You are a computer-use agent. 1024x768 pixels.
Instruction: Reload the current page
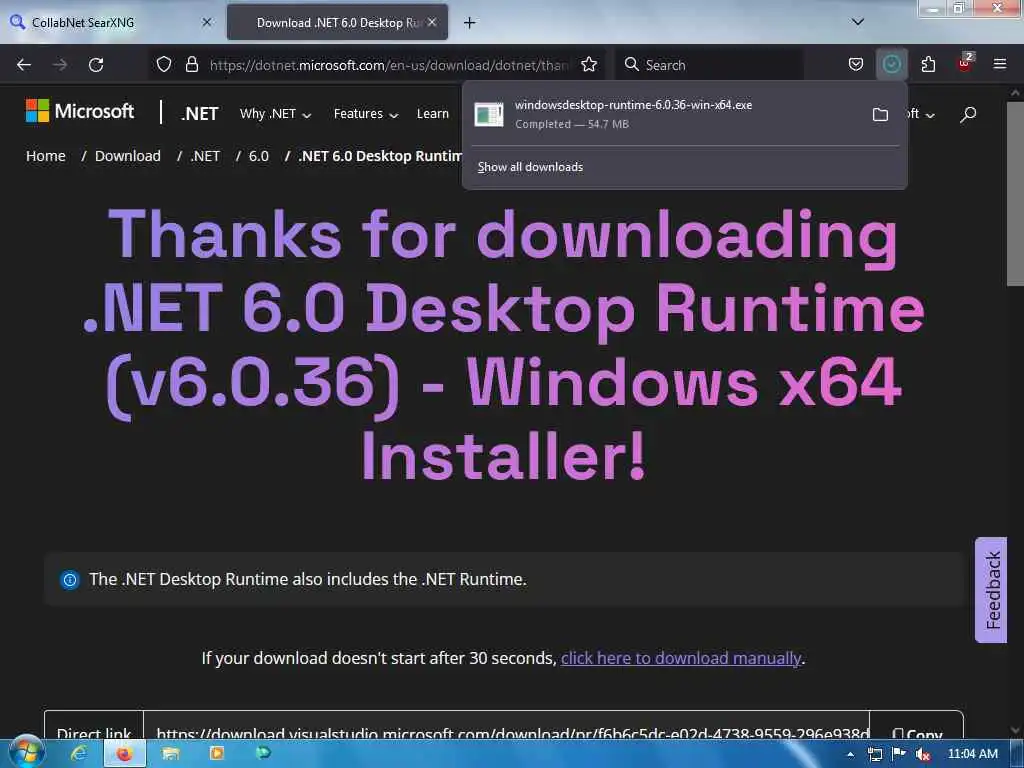[x=96, y=65]
